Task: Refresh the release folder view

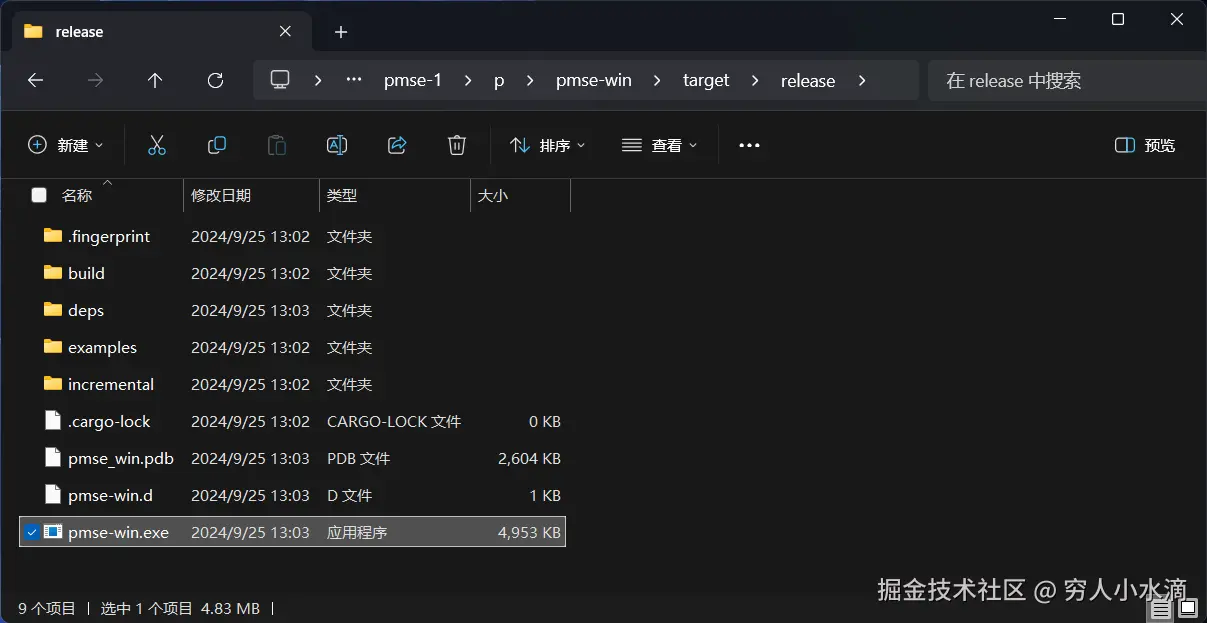Action: (215, 81)
